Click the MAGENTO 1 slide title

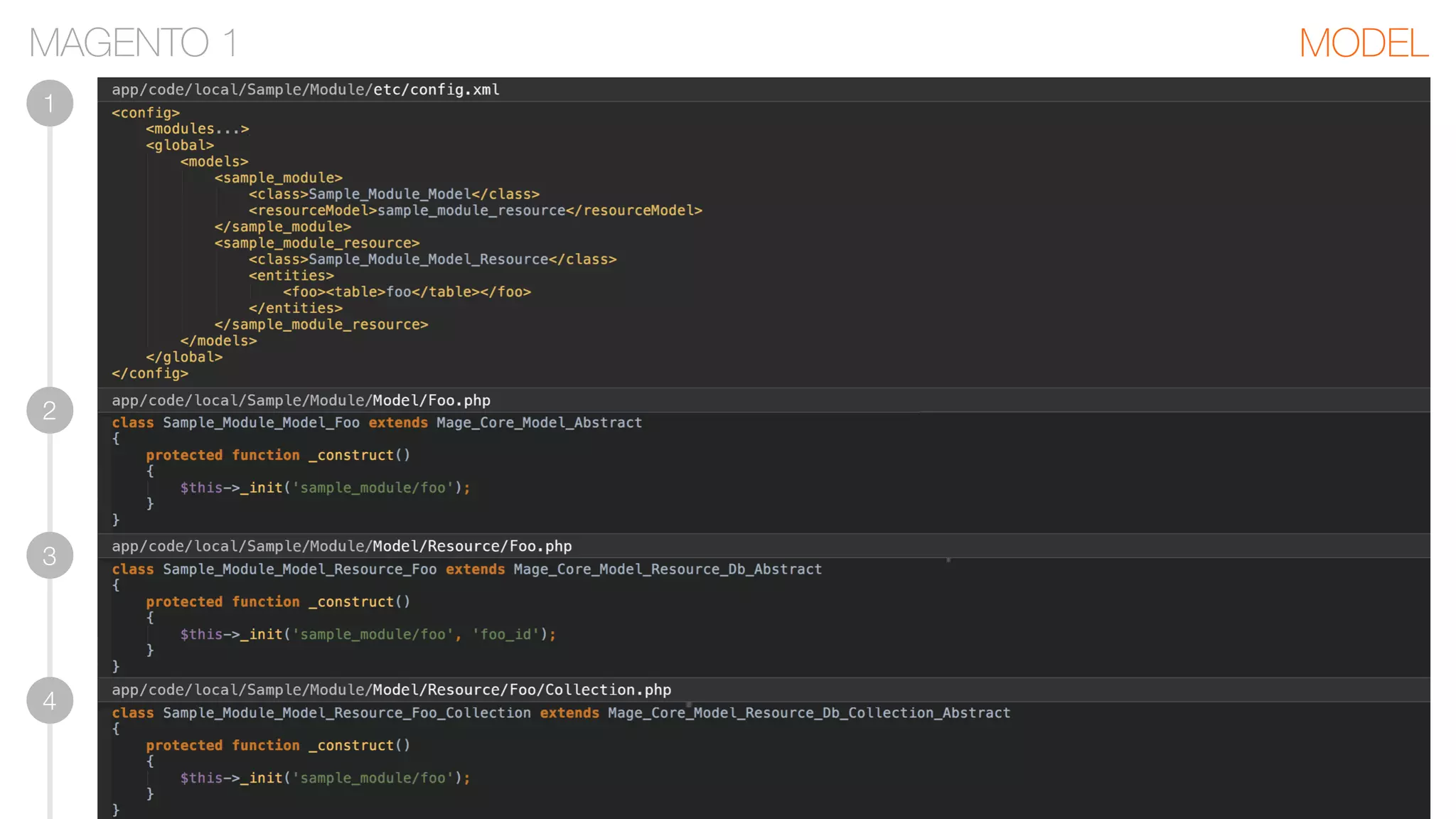133,43
